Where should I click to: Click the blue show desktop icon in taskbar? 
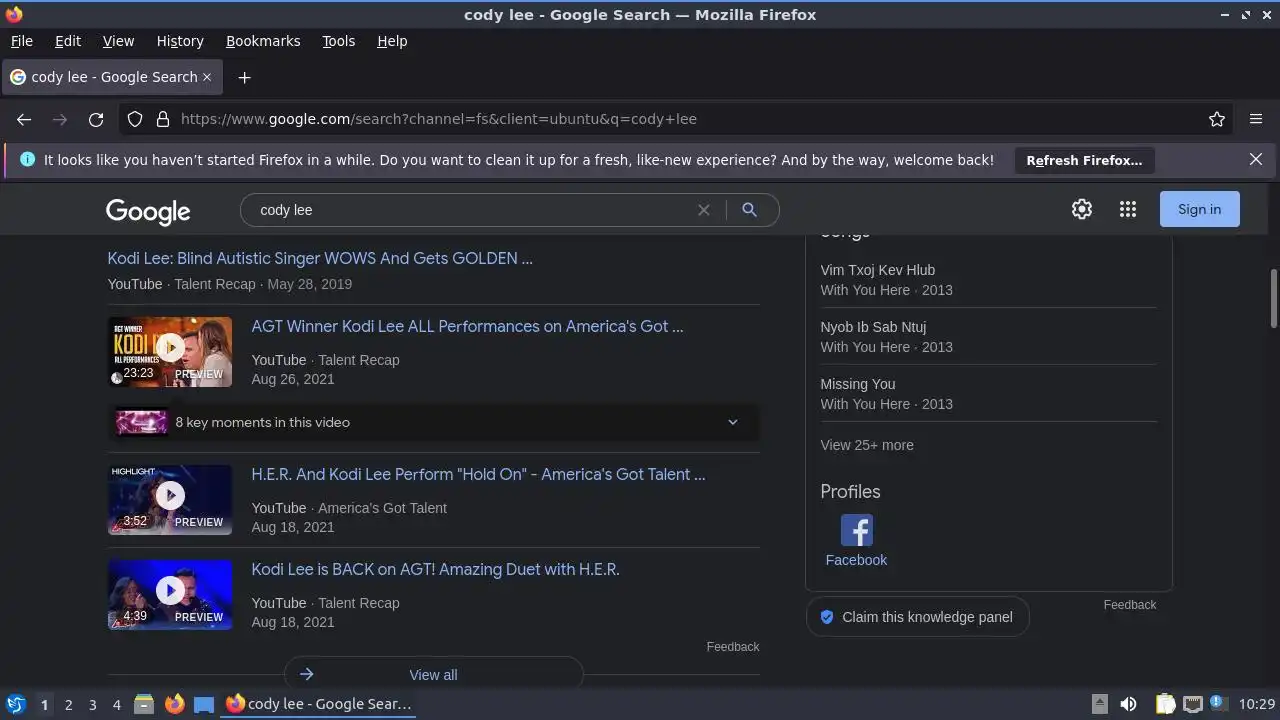click(x=204, y=704)
